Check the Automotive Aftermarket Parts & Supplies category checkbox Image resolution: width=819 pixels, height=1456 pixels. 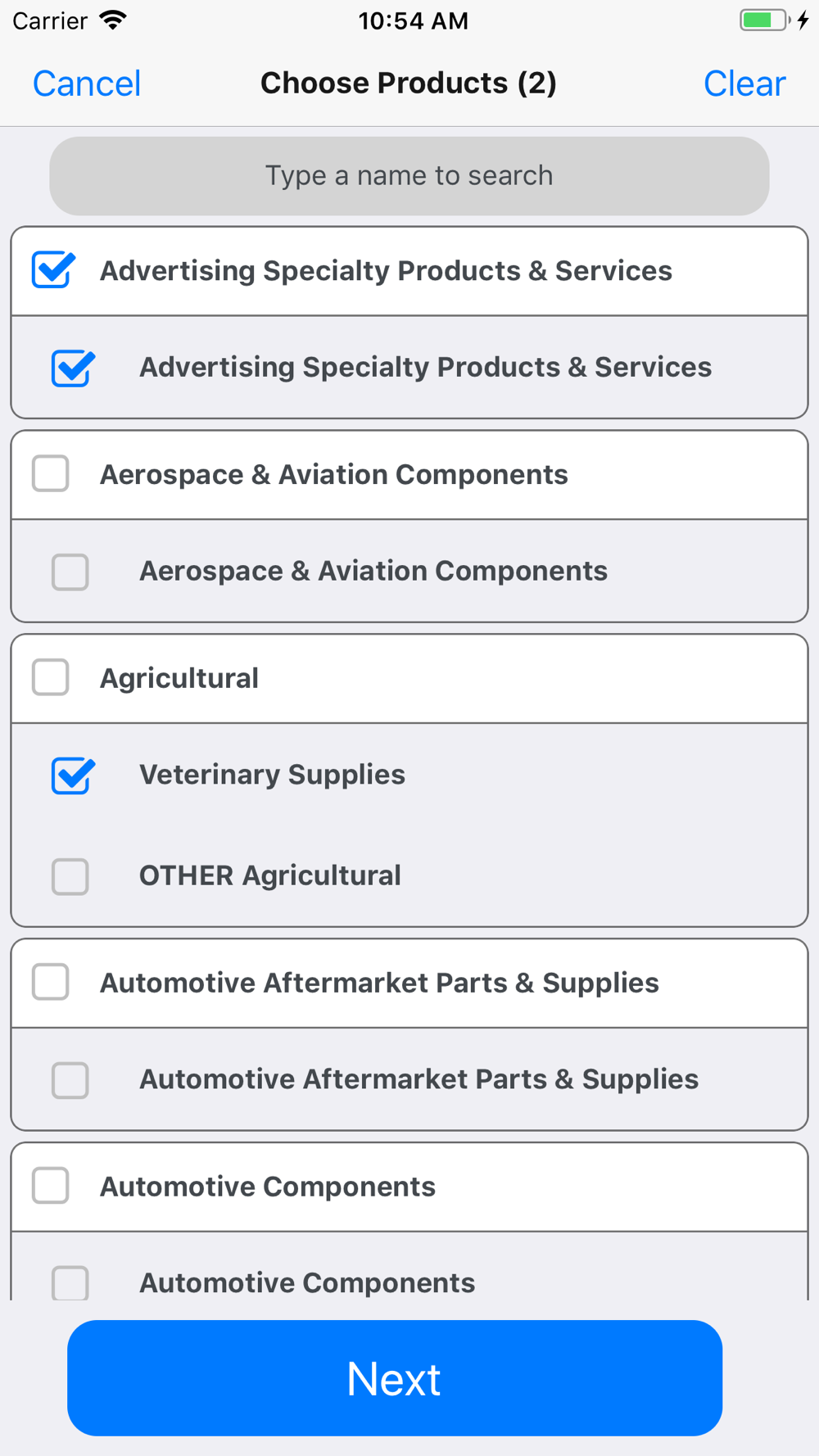pyautogui.click(x=51, y=982)
